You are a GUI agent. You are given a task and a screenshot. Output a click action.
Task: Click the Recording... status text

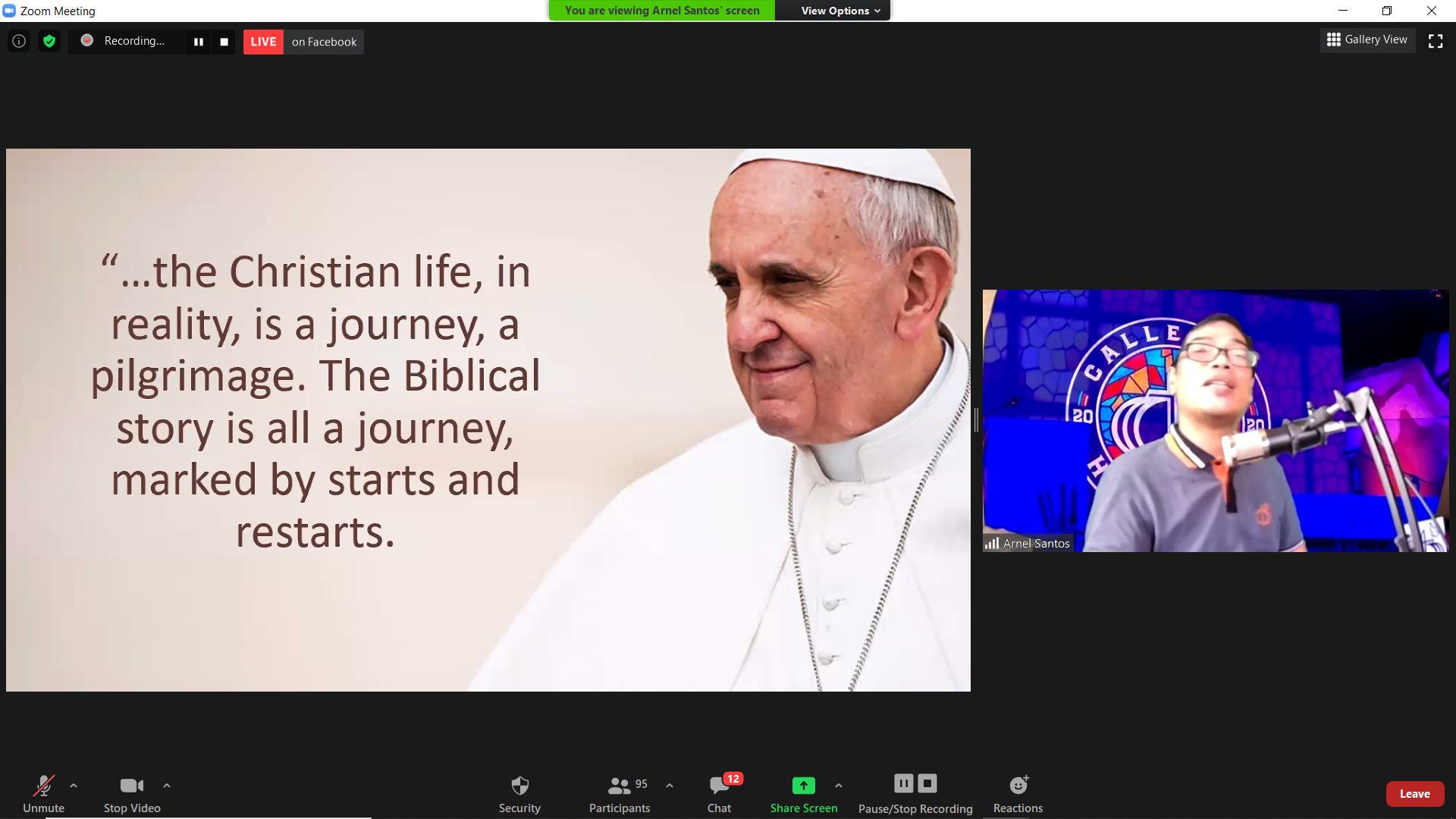pos(134,41)
